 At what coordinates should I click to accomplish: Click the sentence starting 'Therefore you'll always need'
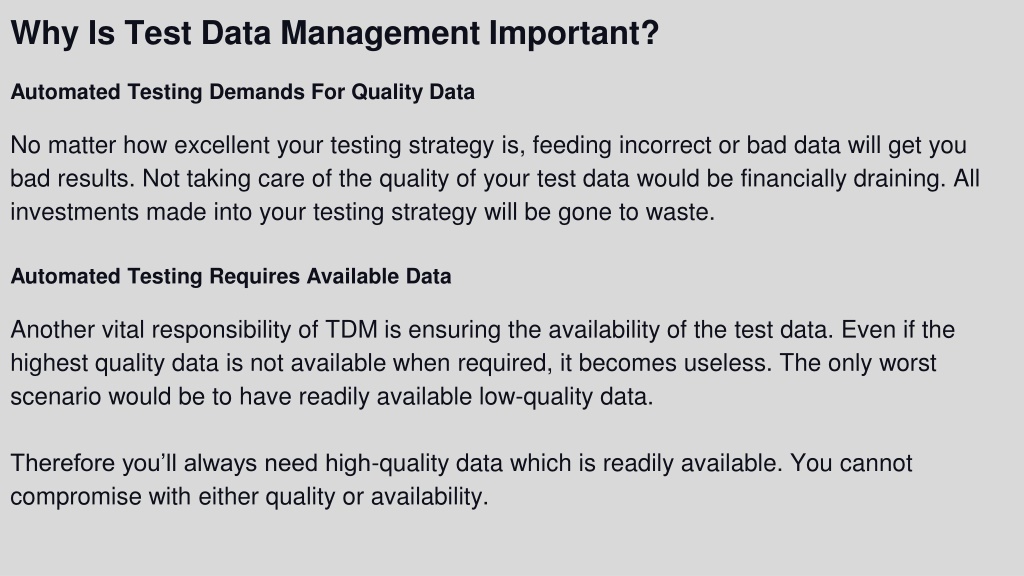(396, 464)
